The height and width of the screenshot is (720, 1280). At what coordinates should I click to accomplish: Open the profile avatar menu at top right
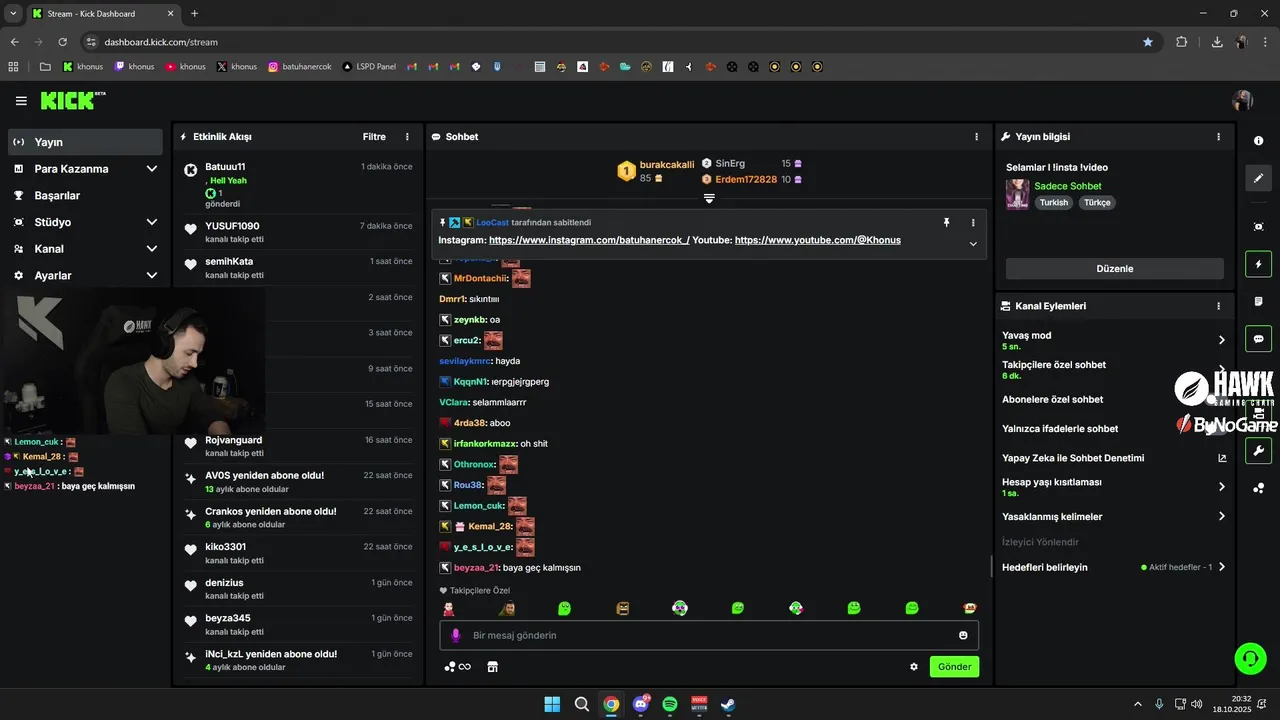(1243, 101)
